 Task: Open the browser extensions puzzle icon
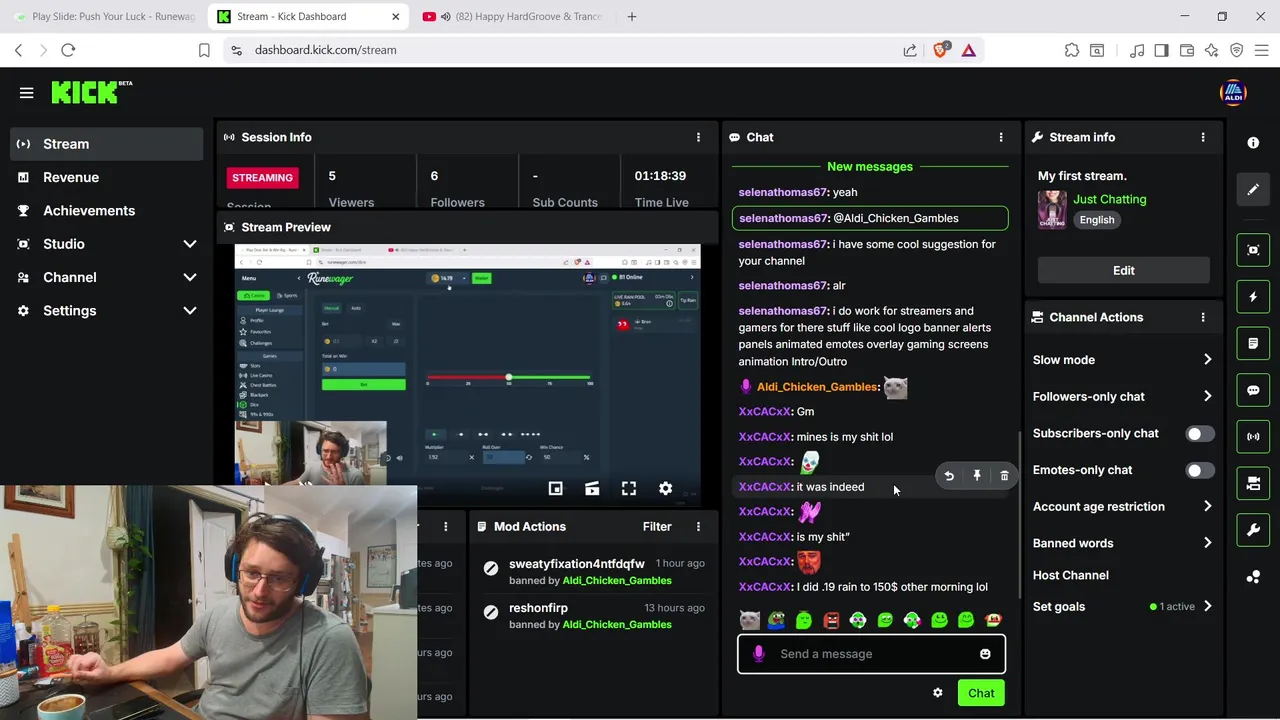pyautogui.click(x=1072, y=50)
